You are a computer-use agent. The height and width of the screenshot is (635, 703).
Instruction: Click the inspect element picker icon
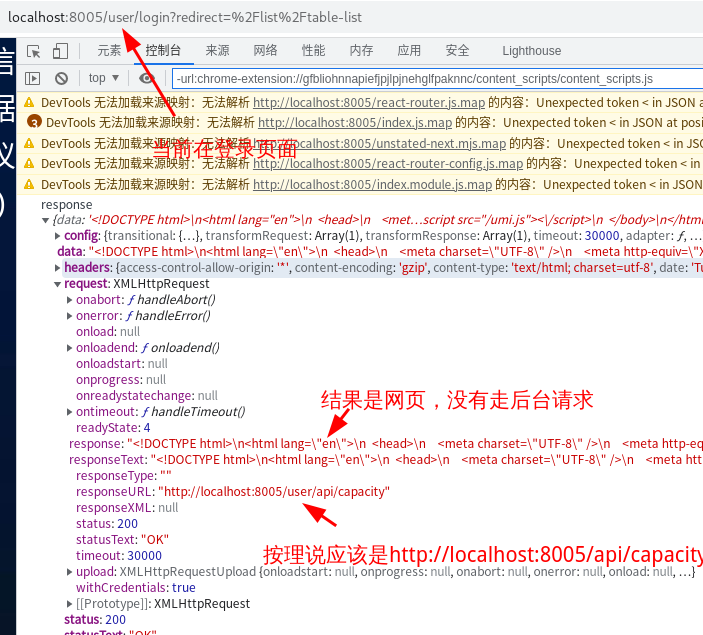coord(34,51)
